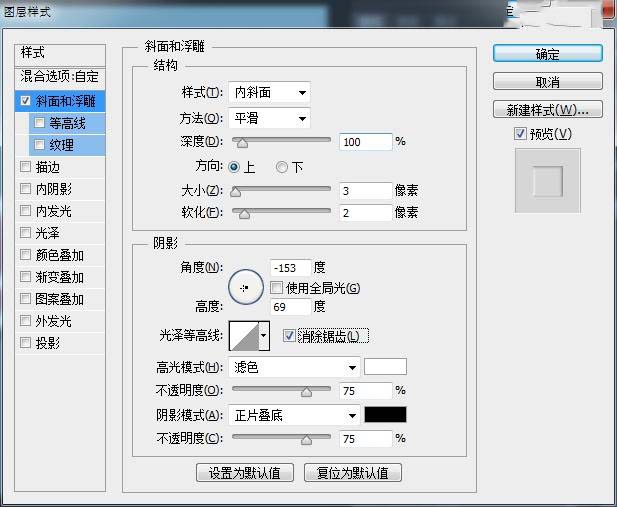Click the black shadow color swatch

(385, 414)
